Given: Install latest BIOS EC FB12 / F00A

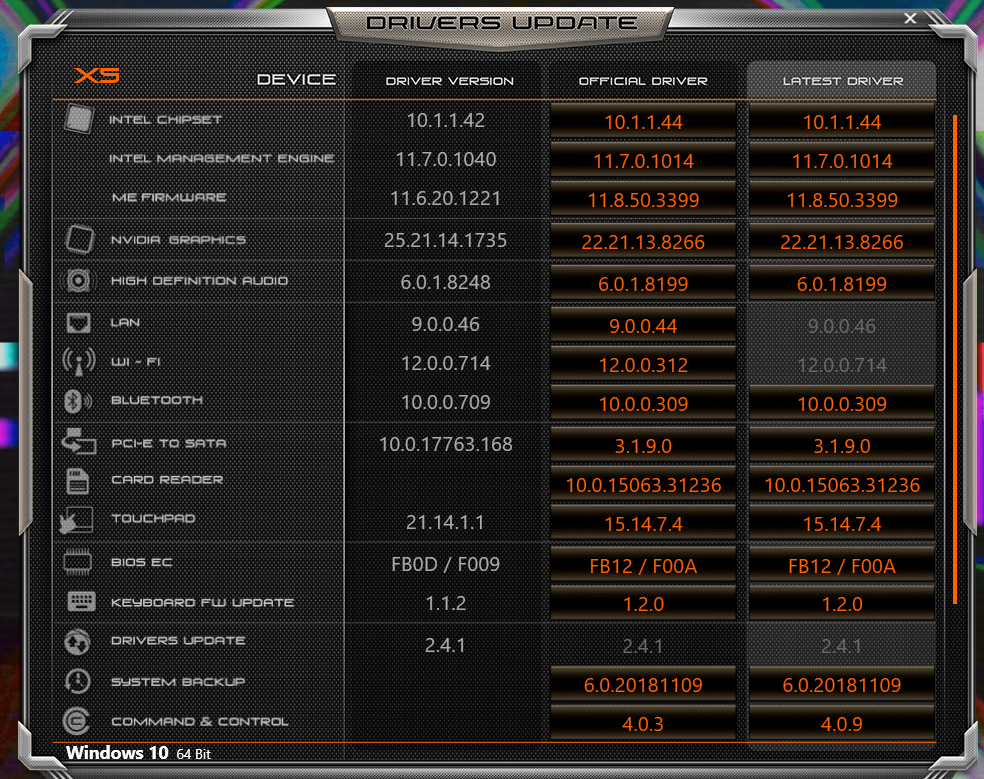Looking at the screenshot, I should [842, 565].
